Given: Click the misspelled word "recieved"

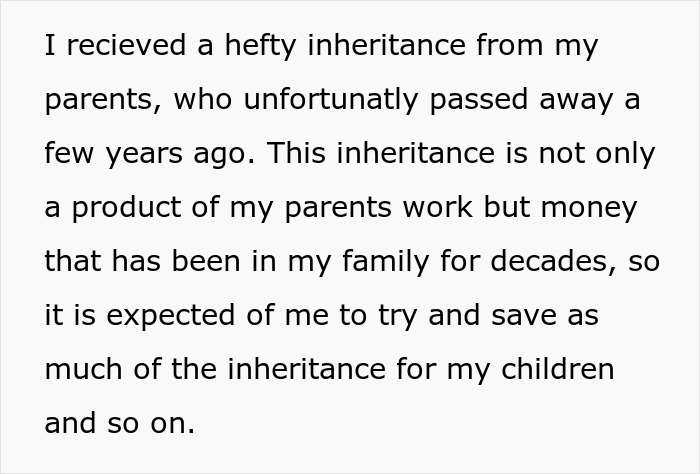Looking at the screenshot, I should [113, 46].
